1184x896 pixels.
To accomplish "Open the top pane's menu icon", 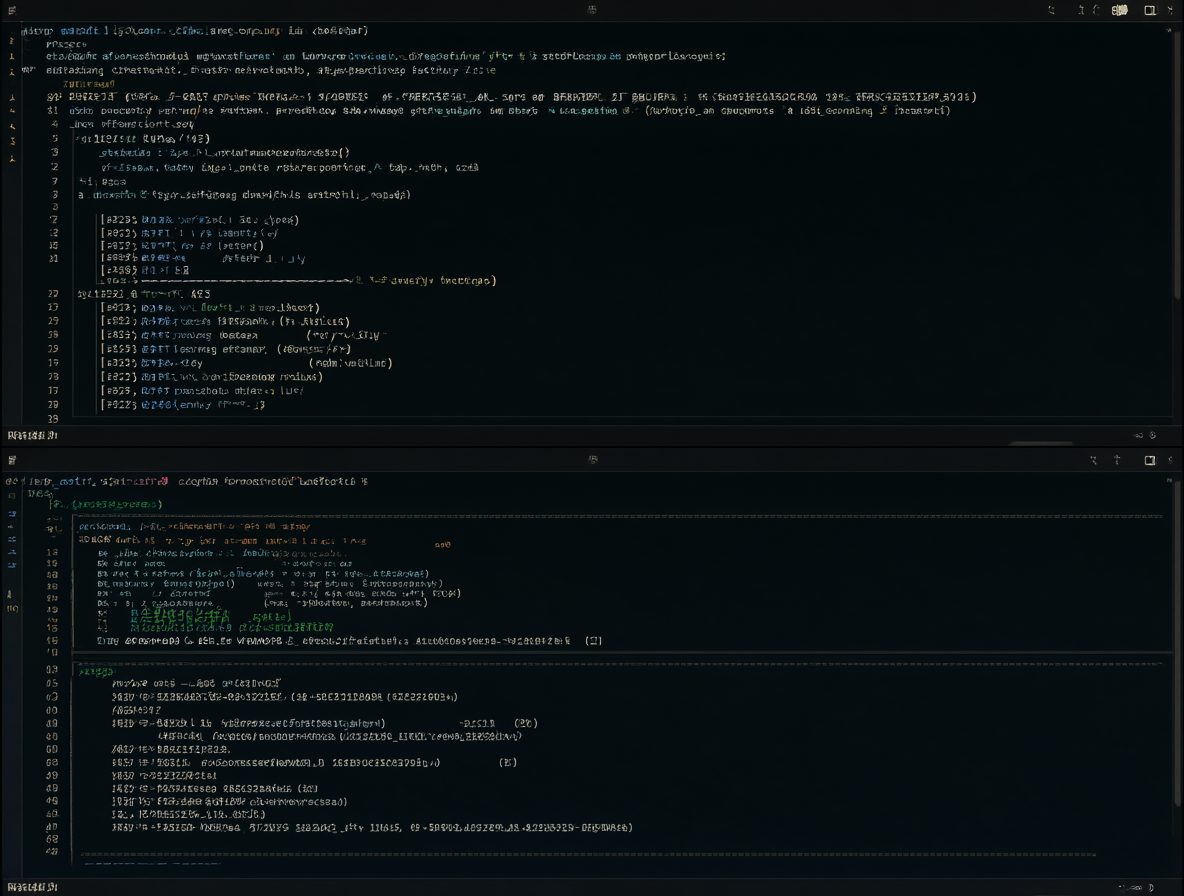I will (11, 10).
